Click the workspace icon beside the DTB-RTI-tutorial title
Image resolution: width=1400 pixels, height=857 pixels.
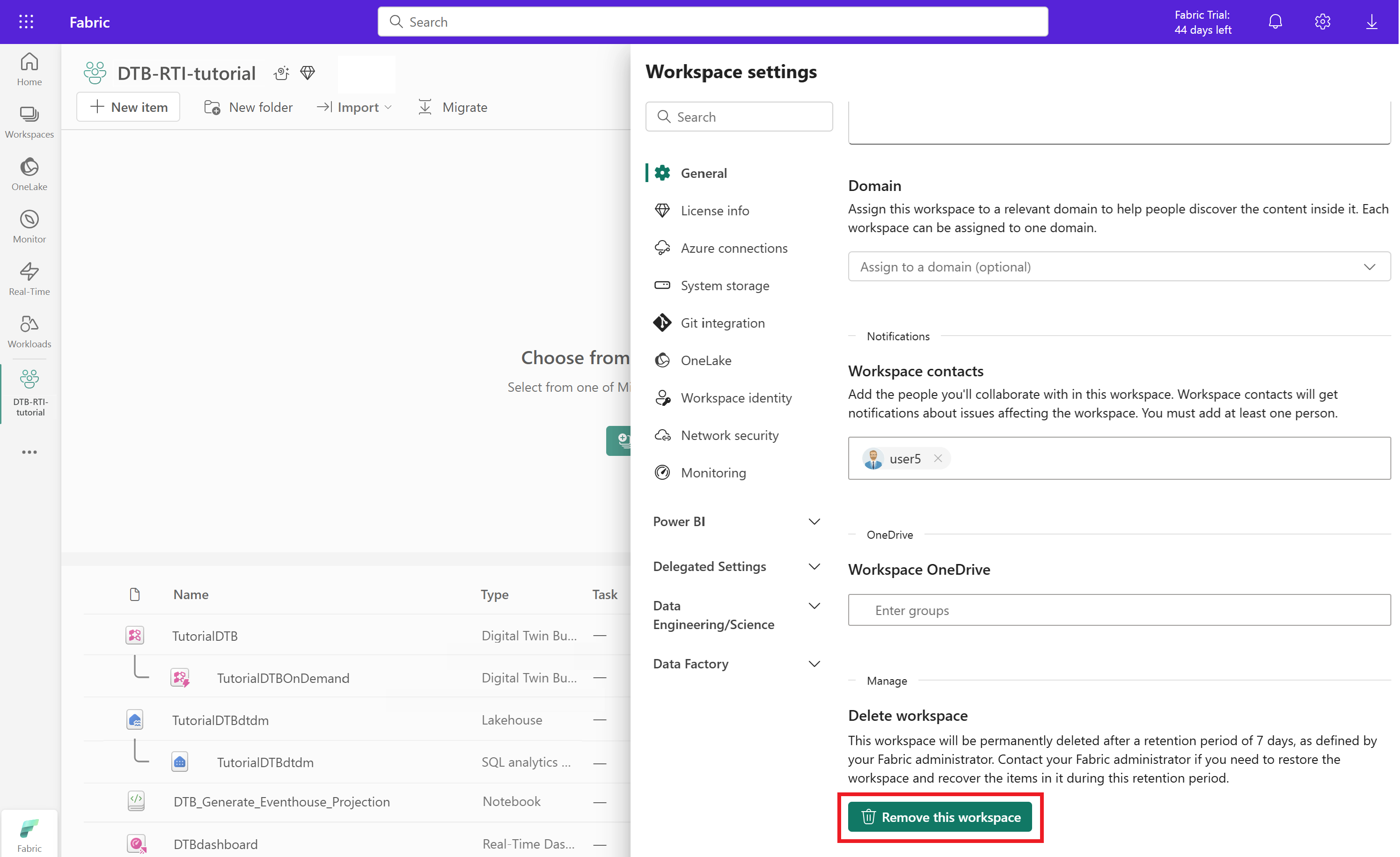coord(95,73)
